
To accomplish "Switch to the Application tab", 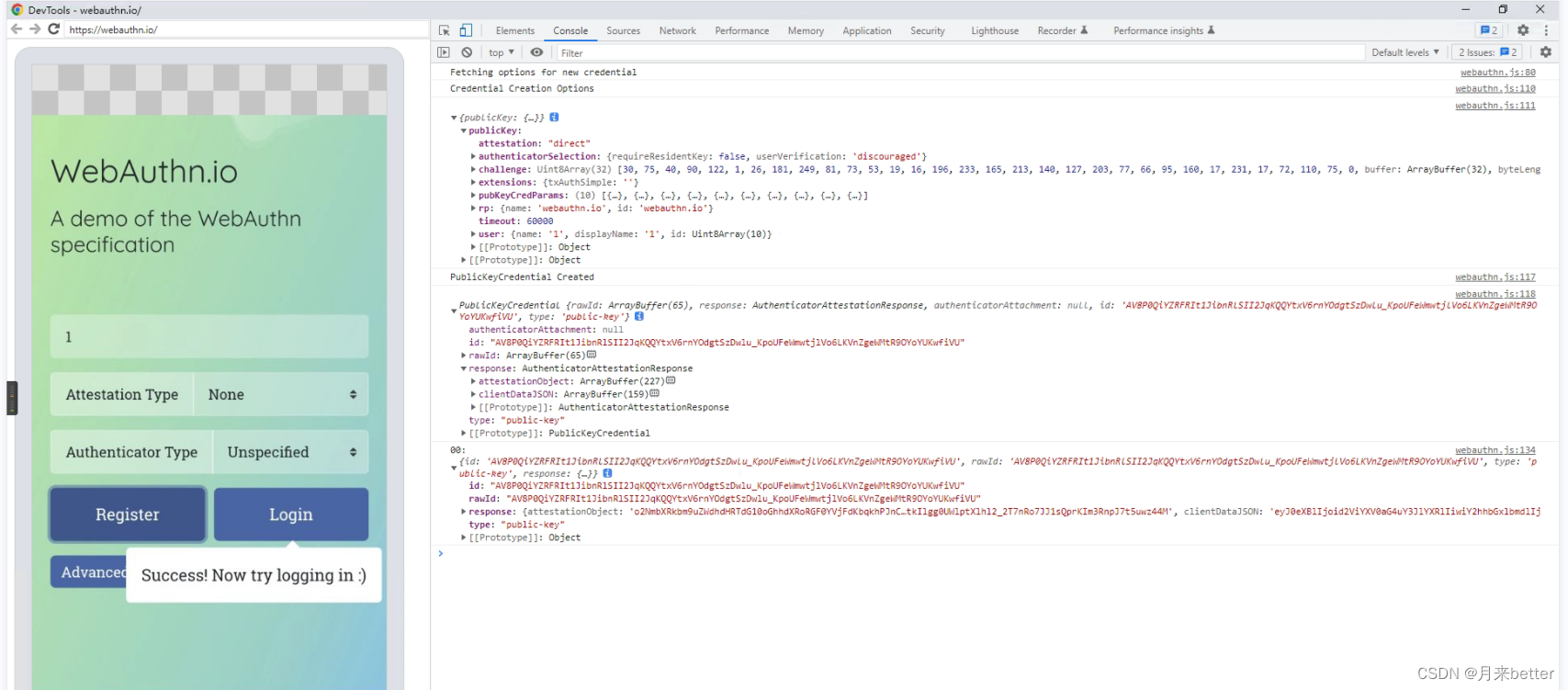I will tap(866, 30).
